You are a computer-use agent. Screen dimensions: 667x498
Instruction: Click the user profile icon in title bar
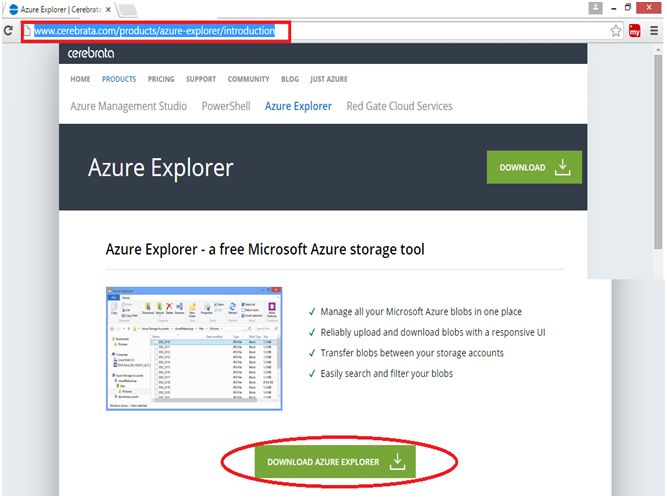[595, 8]
